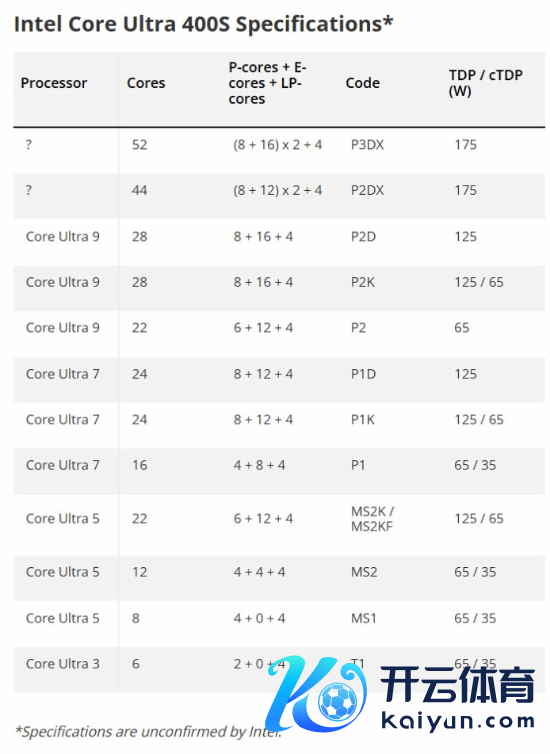Screen dimensions: 550x754
Task: Click the 4 + 0 + 4 core configuration
Action: [259, 618]
